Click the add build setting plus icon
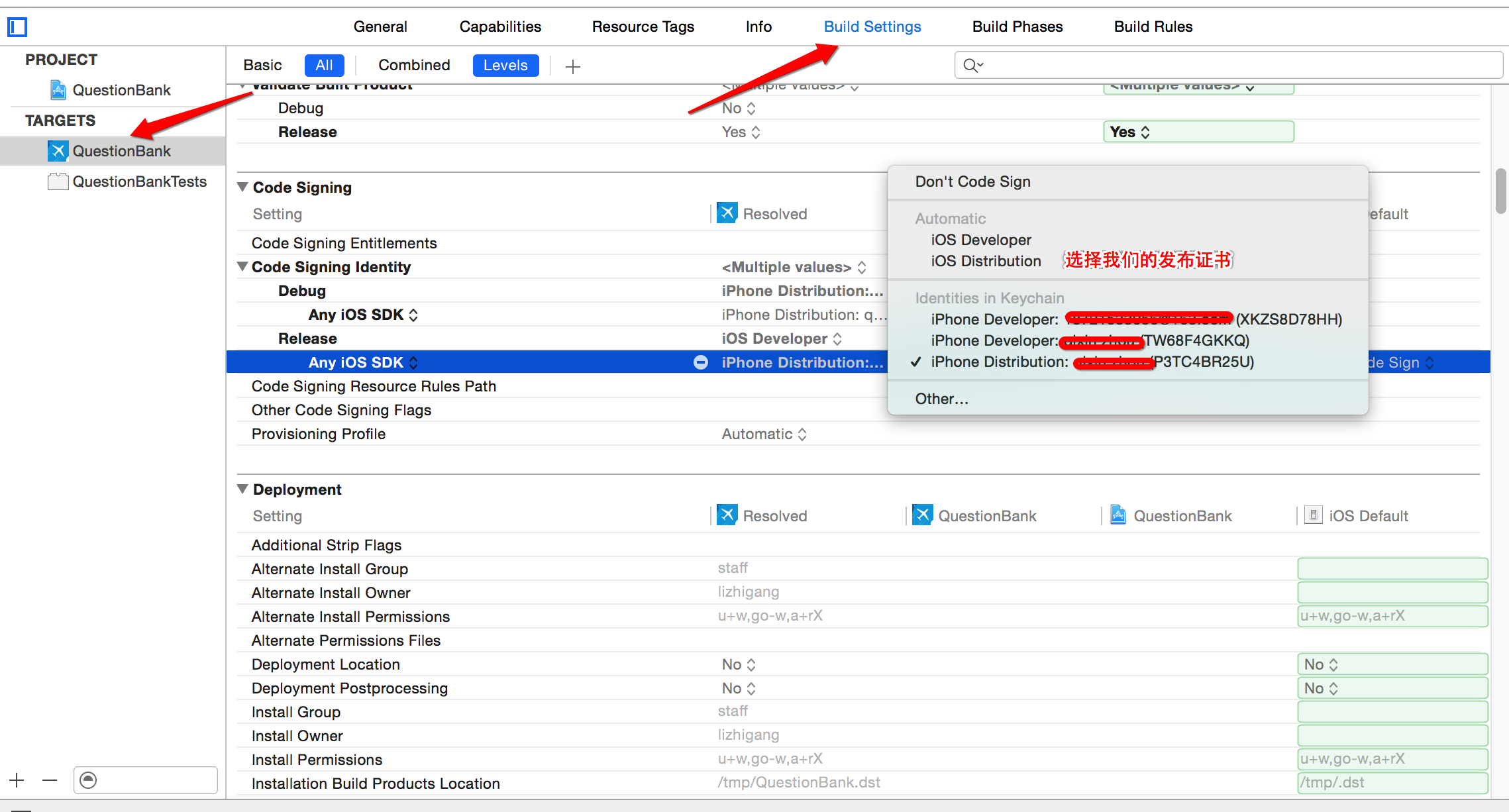The image size is (1509, 812). click(573, 66)
